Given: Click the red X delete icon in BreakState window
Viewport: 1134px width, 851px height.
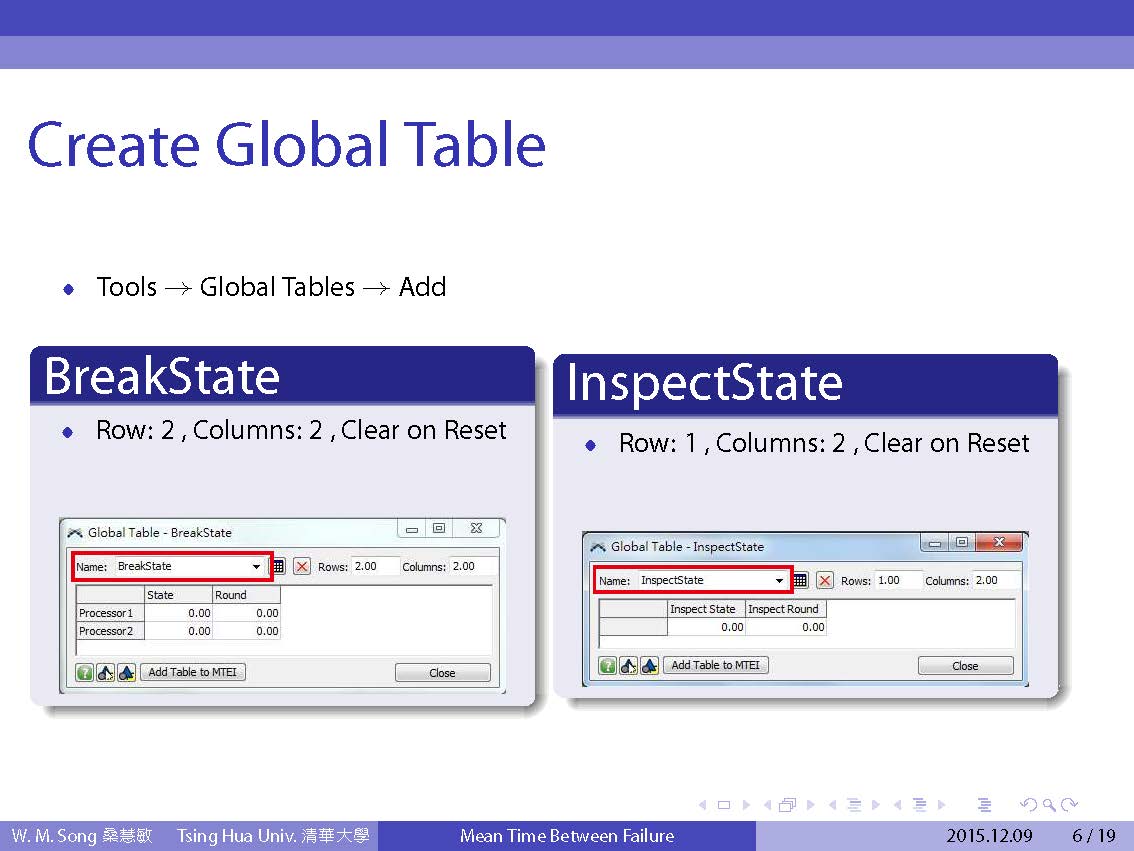Looking at the screenshot, I should coord(301,566).
